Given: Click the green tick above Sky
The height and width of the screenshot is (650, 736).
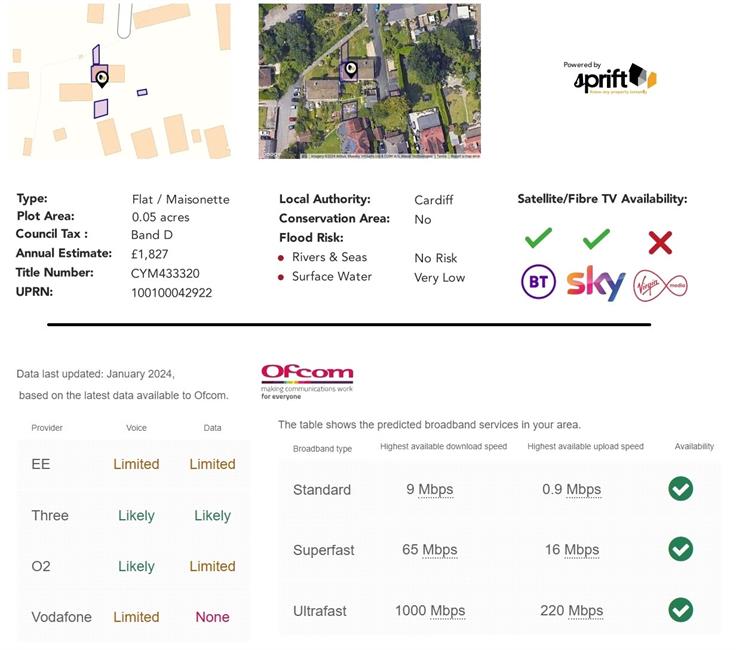Looking at the screenshot, I should pos(596,239).
